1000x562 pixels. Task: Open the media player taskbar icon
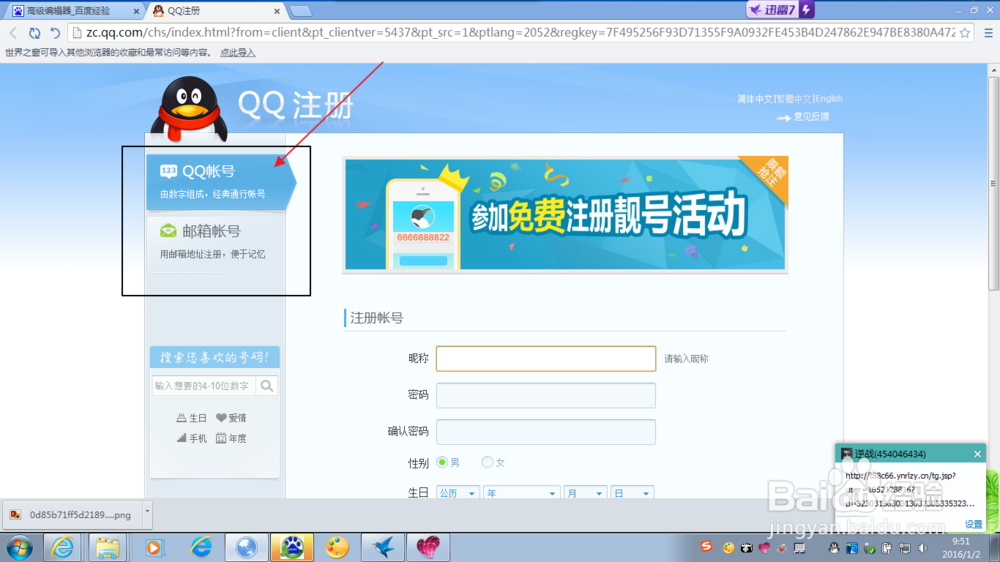[153, 547]
